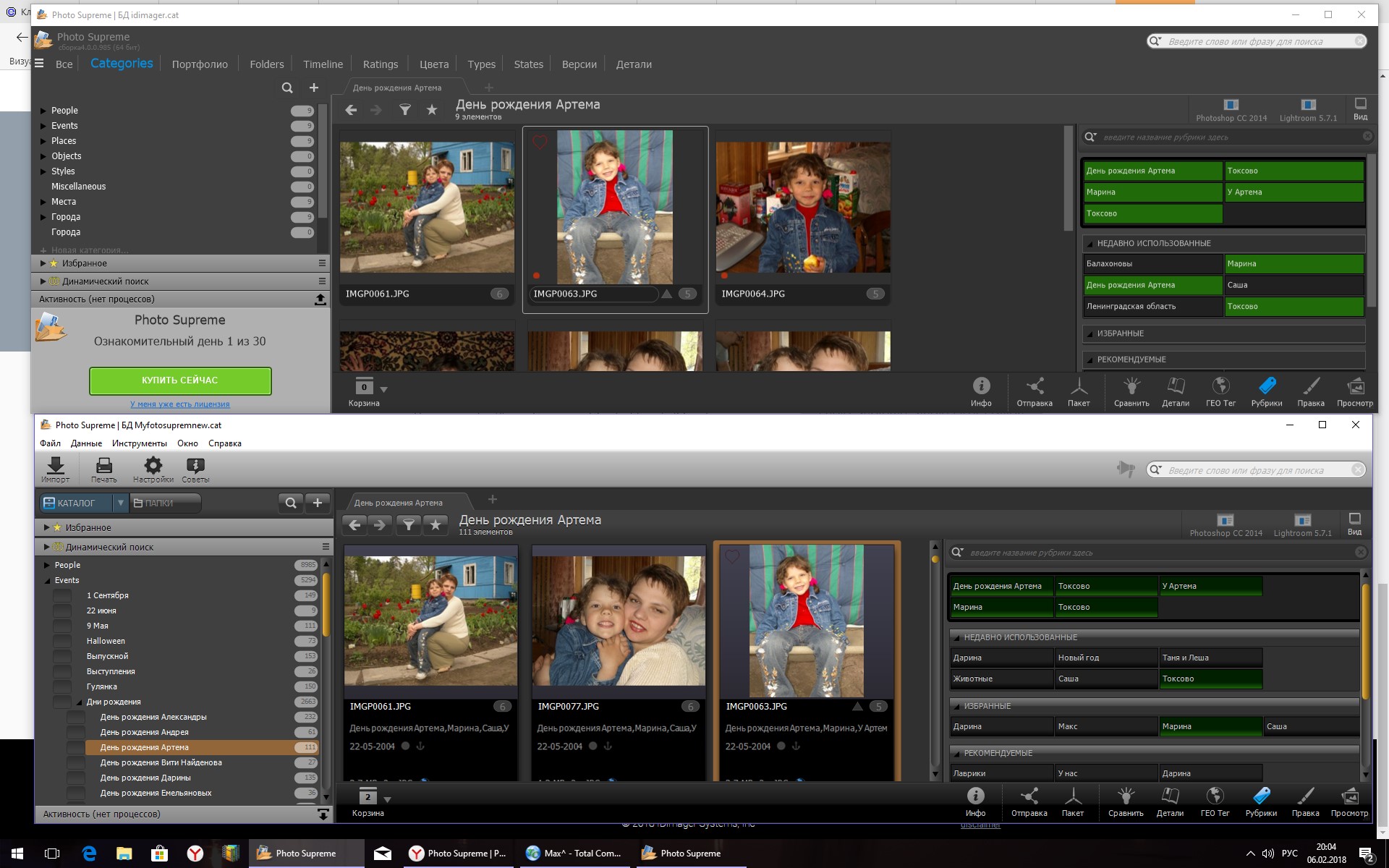Check box beside Выпускной in Myfotosupremnew tree
The width and height of the screenshot is (1389, 868).
(x=62, y=656)
